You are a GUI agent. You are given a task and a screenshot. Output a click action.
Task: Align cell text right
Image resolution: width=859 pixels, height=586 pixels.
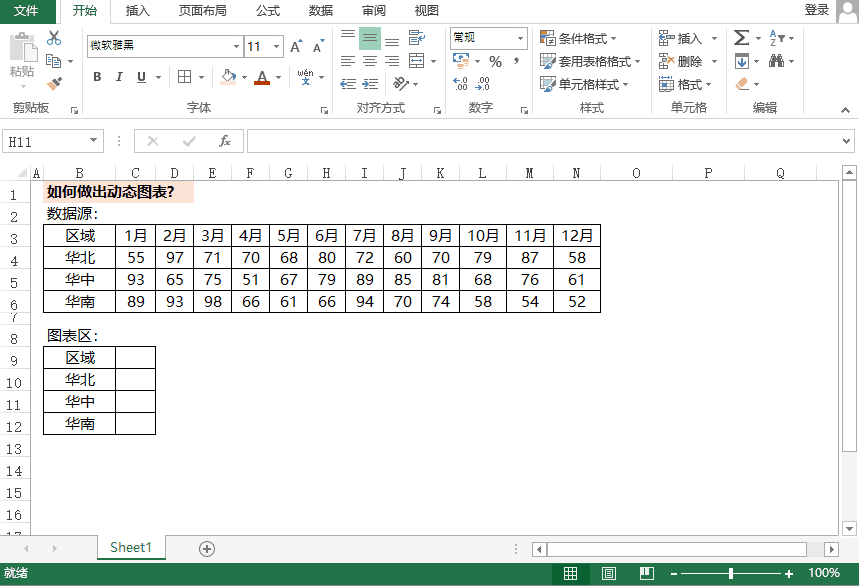(x=392, y=61)
